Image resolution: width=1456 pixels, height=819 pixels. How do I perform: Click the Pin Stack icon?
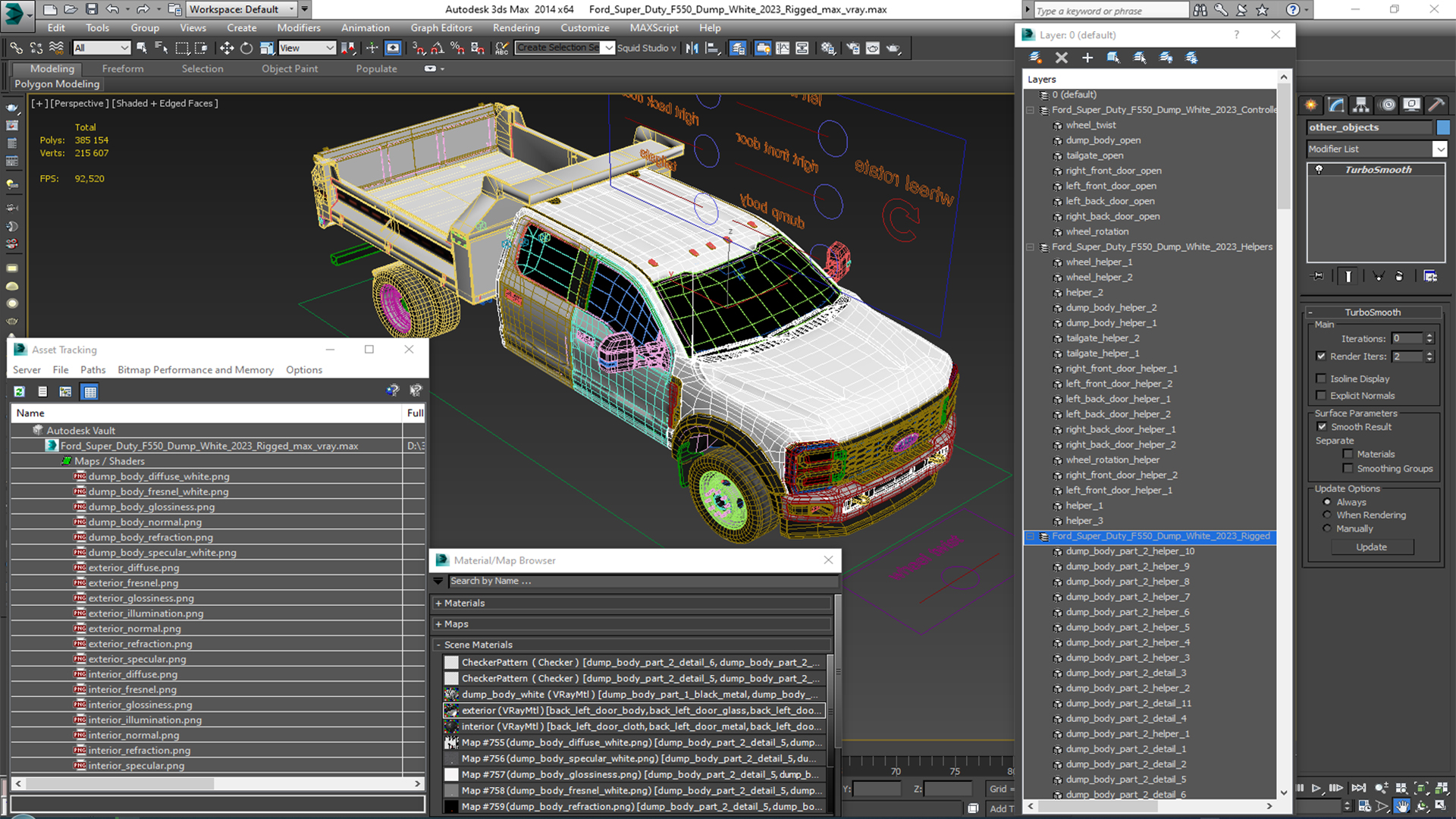[x=1318, y=276]
